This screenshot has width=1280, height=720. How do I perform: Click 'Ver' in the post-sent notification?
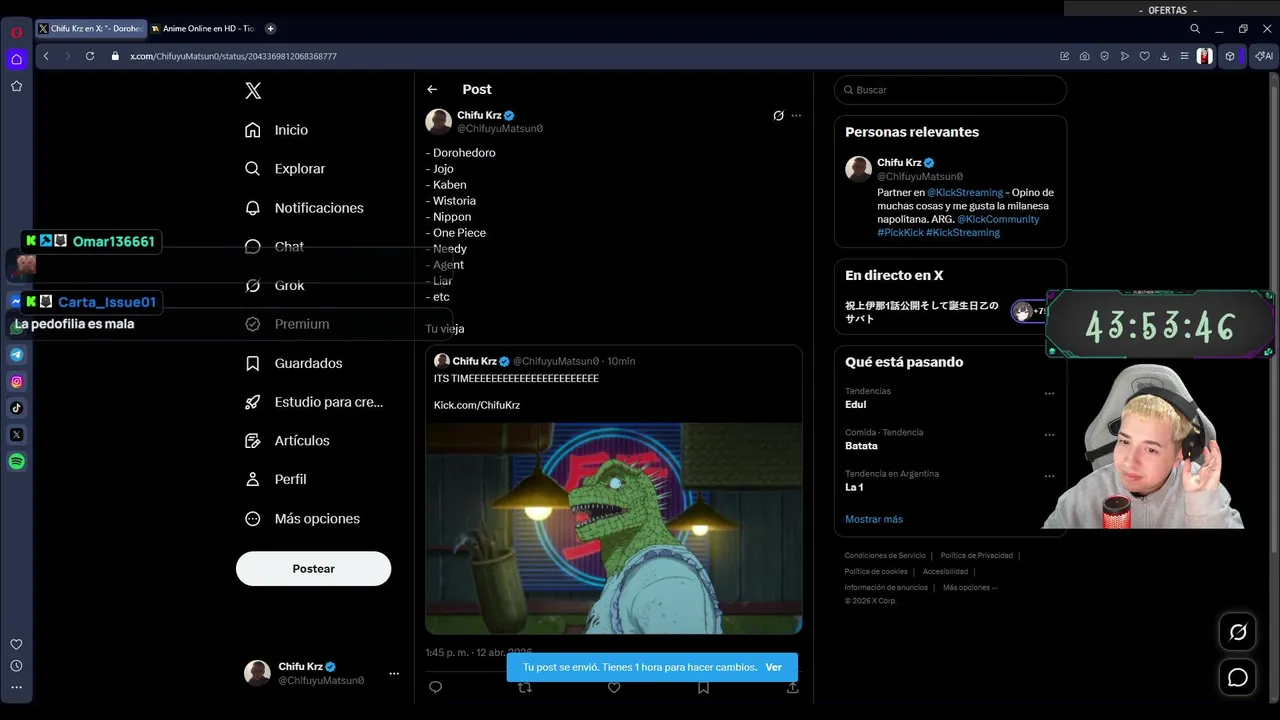click(x=774, y=667)
